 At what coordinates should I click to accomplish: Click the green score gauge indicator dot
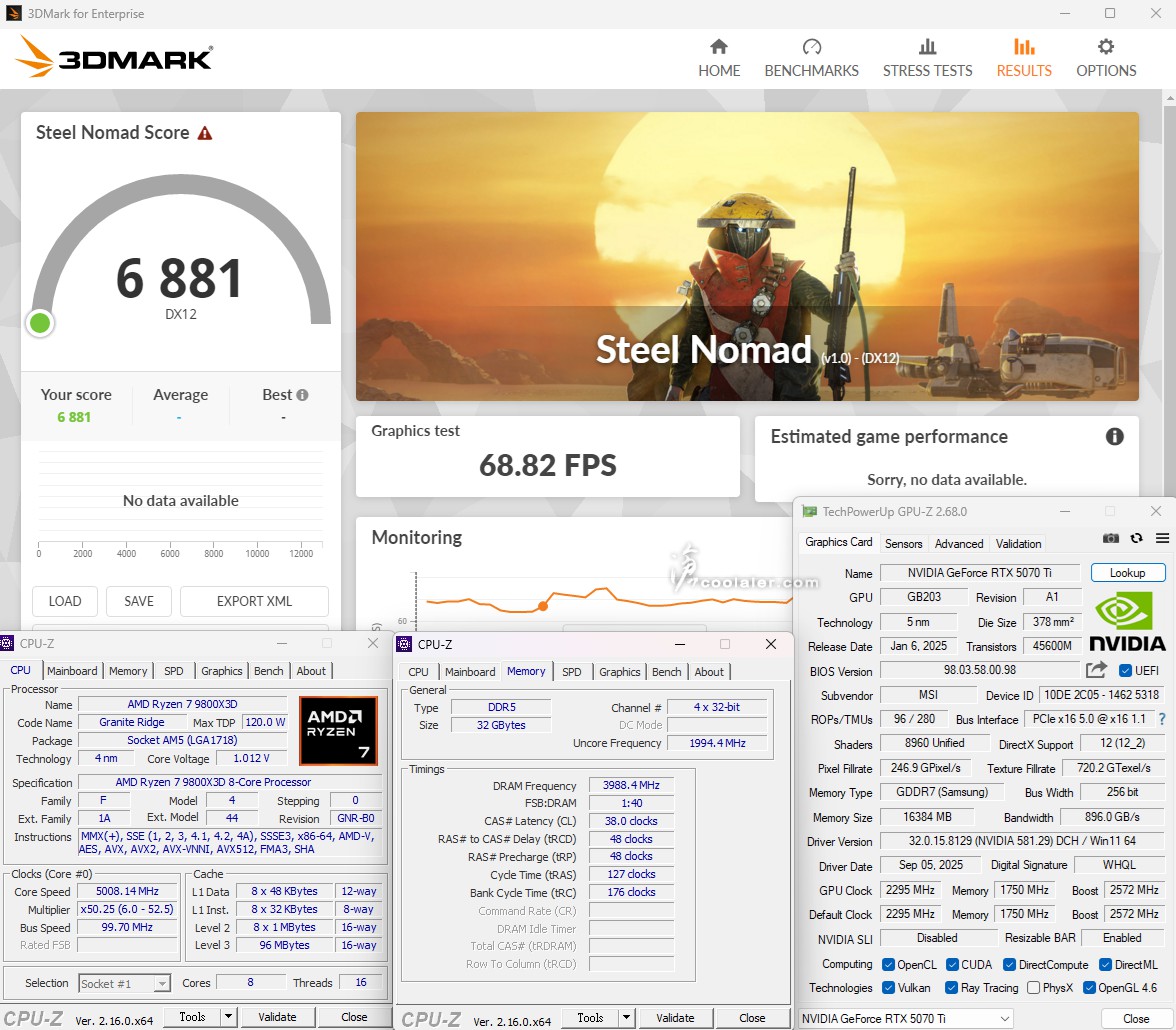[x=40, y=323]
